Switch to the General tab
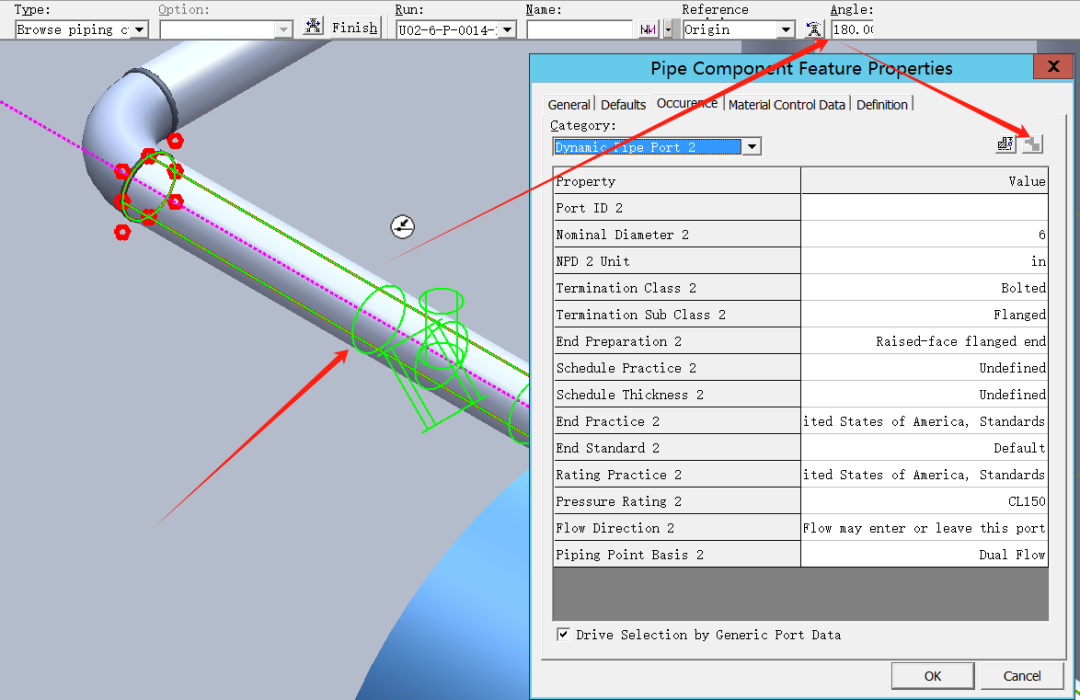Viewport: 1080px width, 700px height. [x=569, y=105]
